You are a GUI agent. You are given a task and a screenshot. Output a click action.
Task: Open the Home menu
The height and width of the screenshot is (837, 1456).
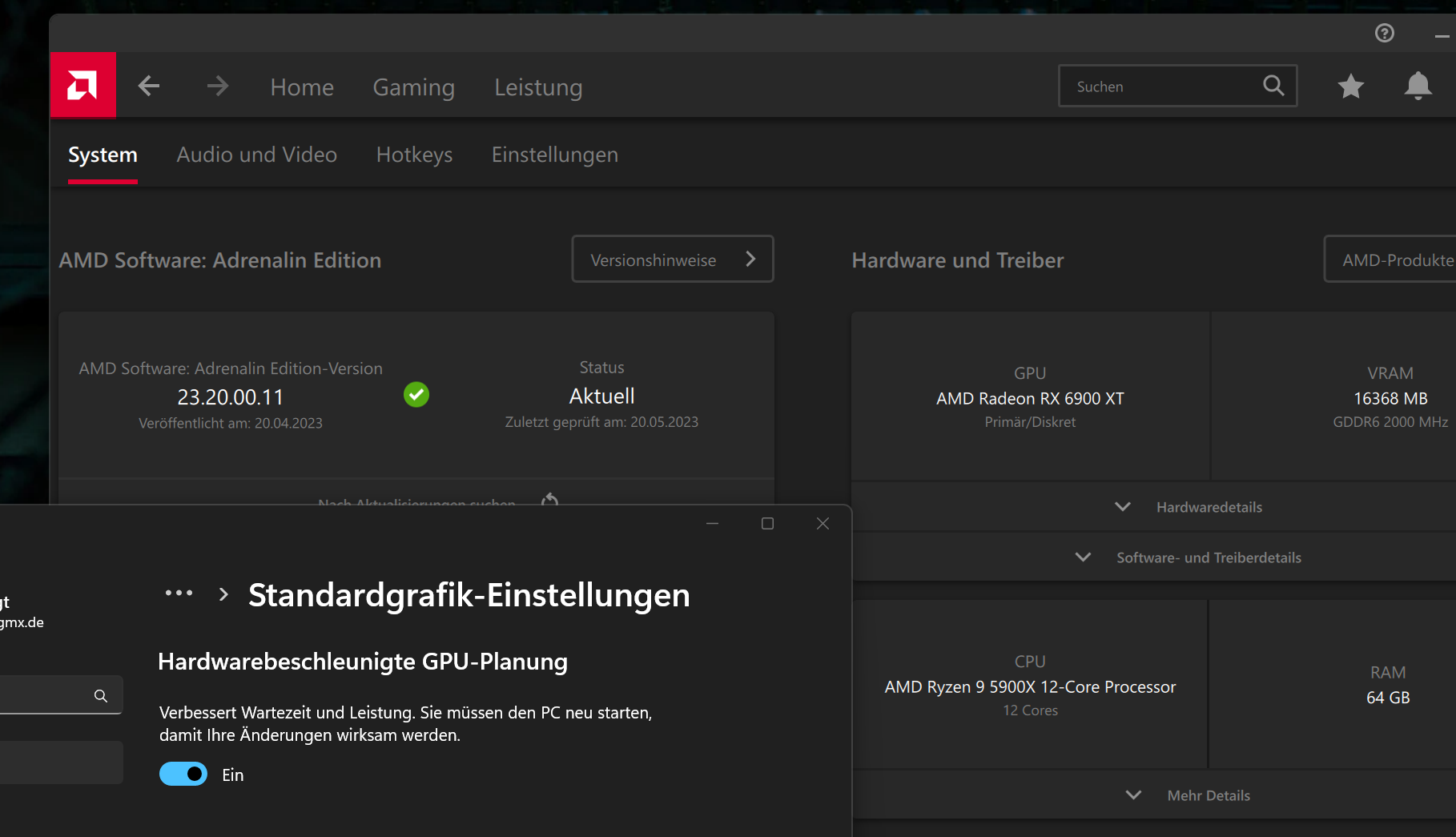[302, 87]
